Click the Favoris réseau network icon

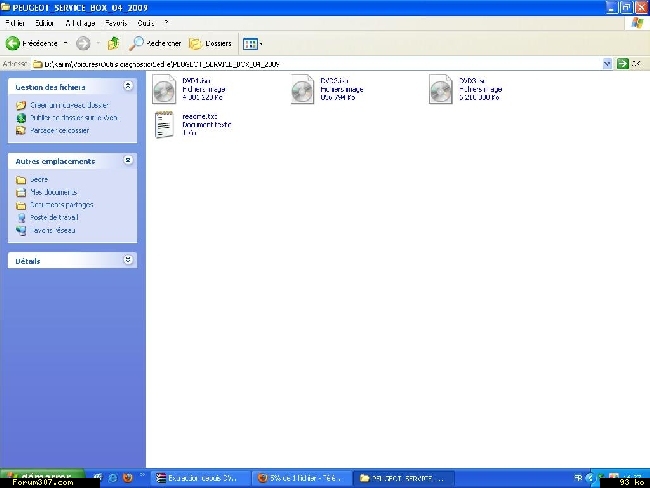pyautogui.click(x=21, y=231)
